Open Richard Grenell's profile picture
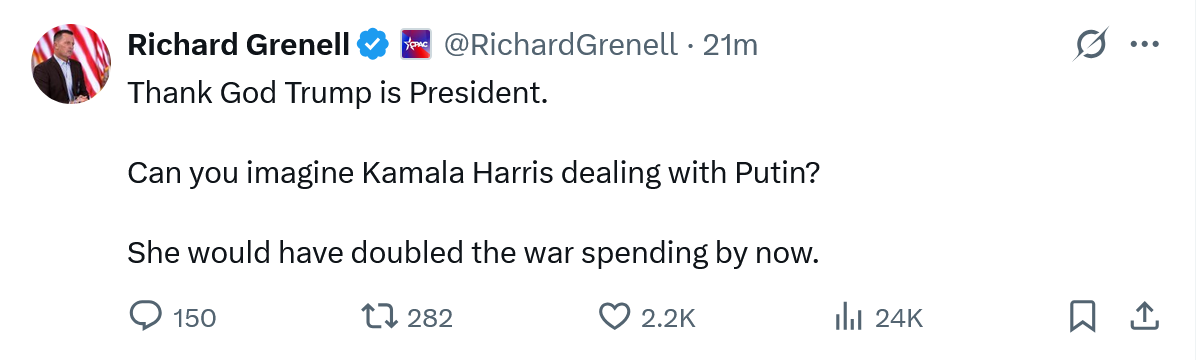The width and height of the screenshot is (1196, 360). click(71, 64)
